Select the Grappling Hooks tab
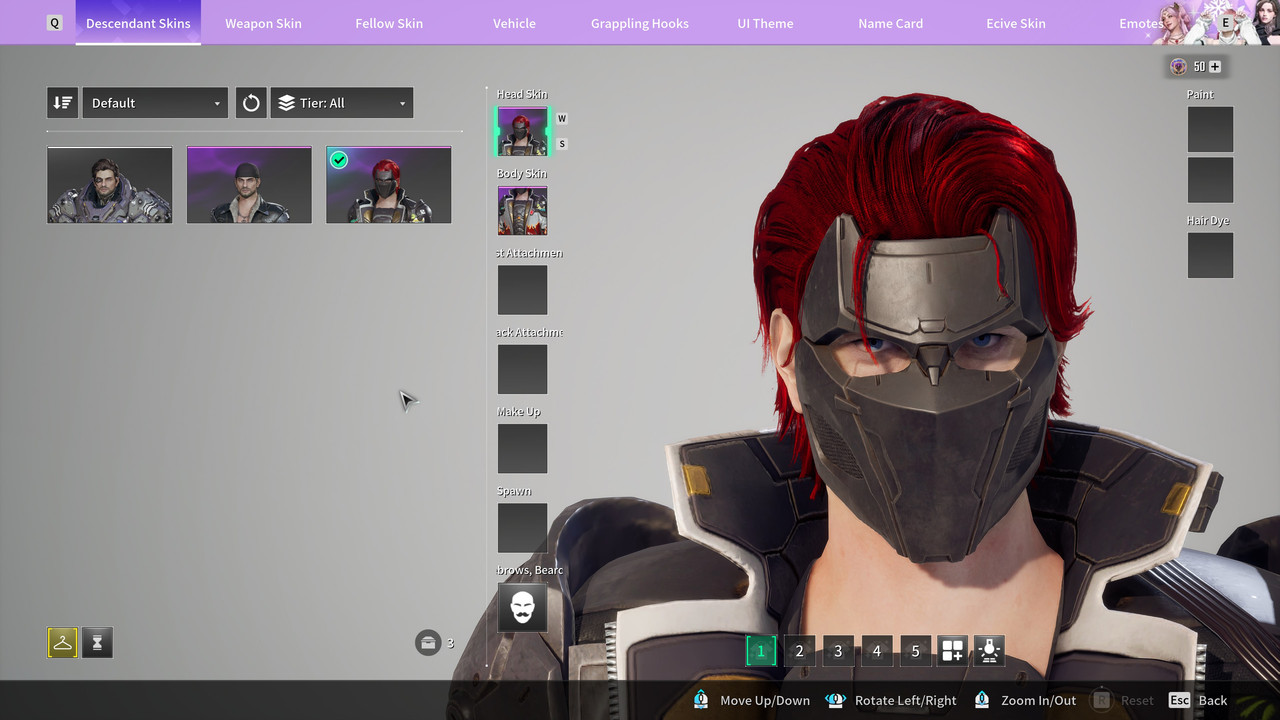 pyautogui.click(x=640, y=23)
